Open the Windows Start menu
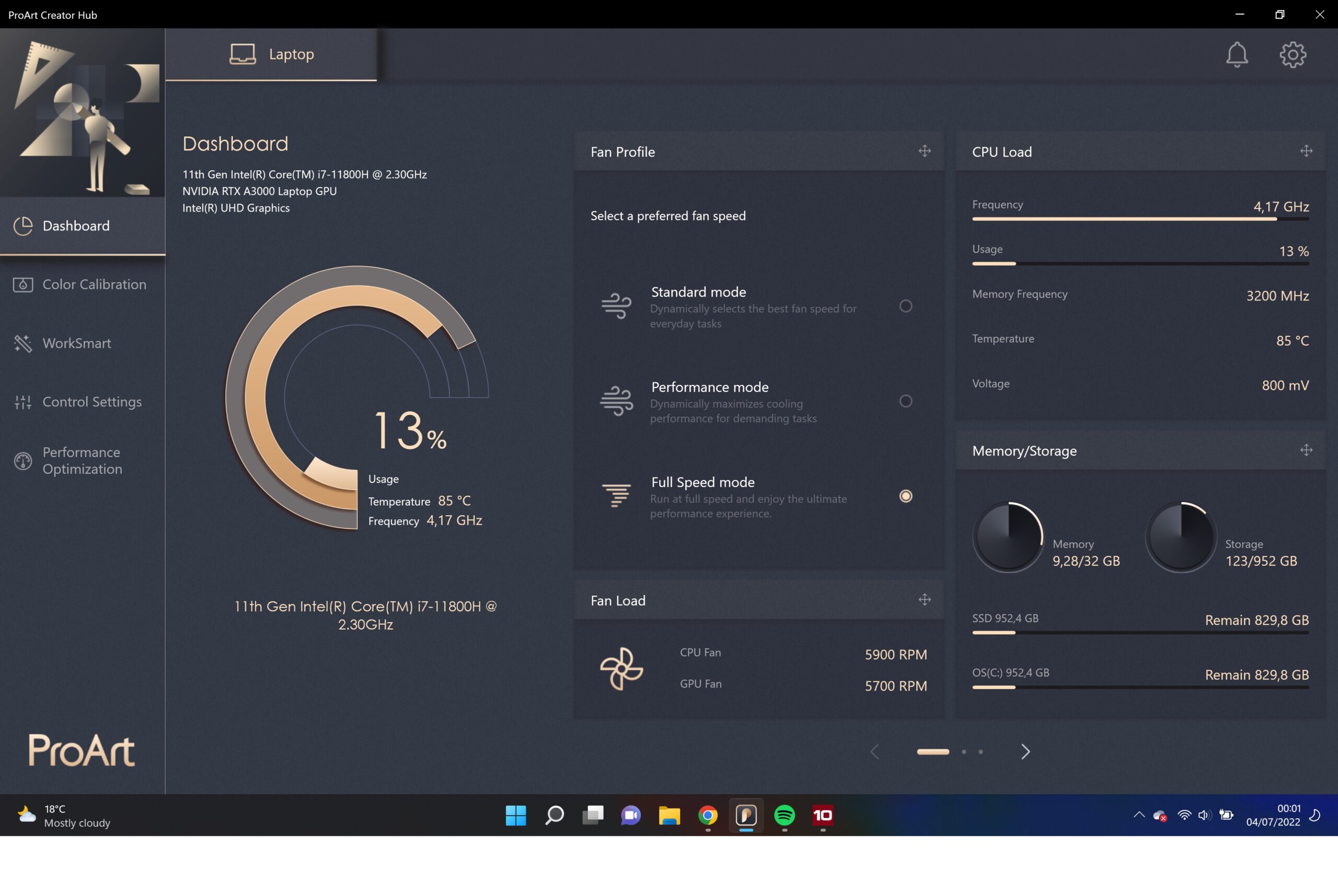This screenshot has width=1338, height=896. coord(515,816)
